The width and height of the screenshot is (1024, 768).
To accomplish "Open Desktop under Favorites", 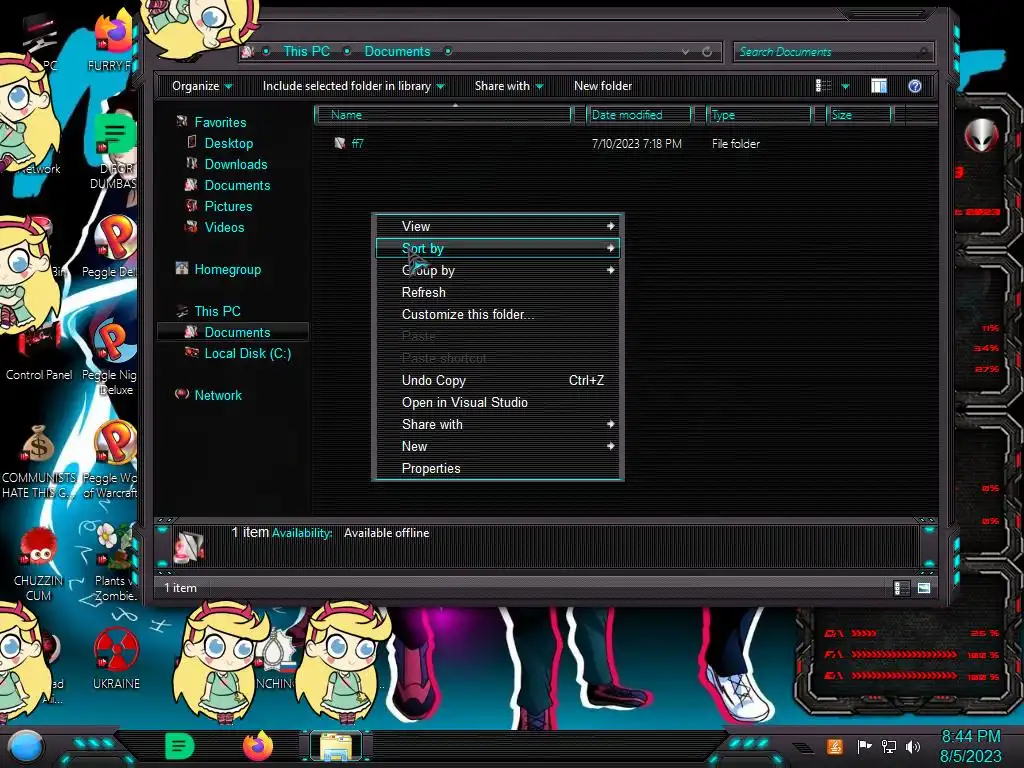I will coord(229,143).
